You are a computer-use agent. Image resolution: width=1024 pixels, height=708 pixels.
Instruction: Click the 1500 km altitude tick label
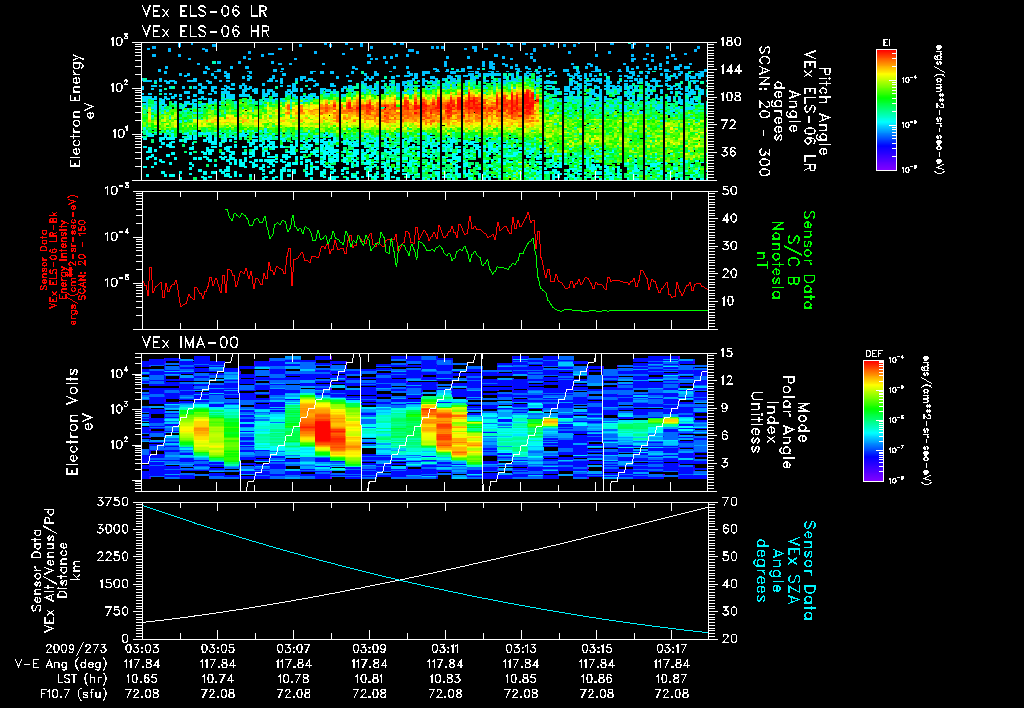pos(113,584)
